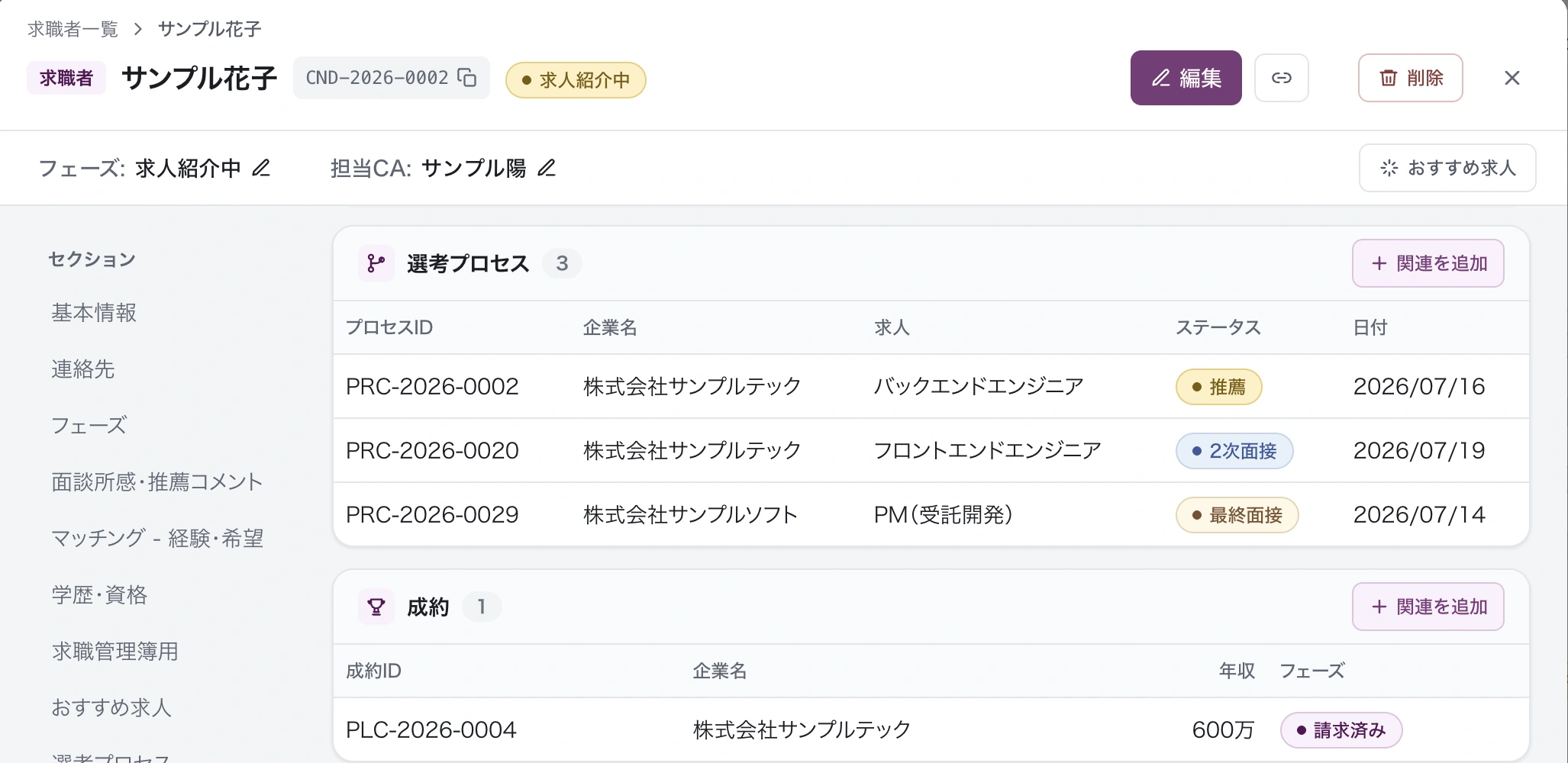Click バックエンドエンジニア job cell
Screen dimensions: 1568x763
coord(979,387)
